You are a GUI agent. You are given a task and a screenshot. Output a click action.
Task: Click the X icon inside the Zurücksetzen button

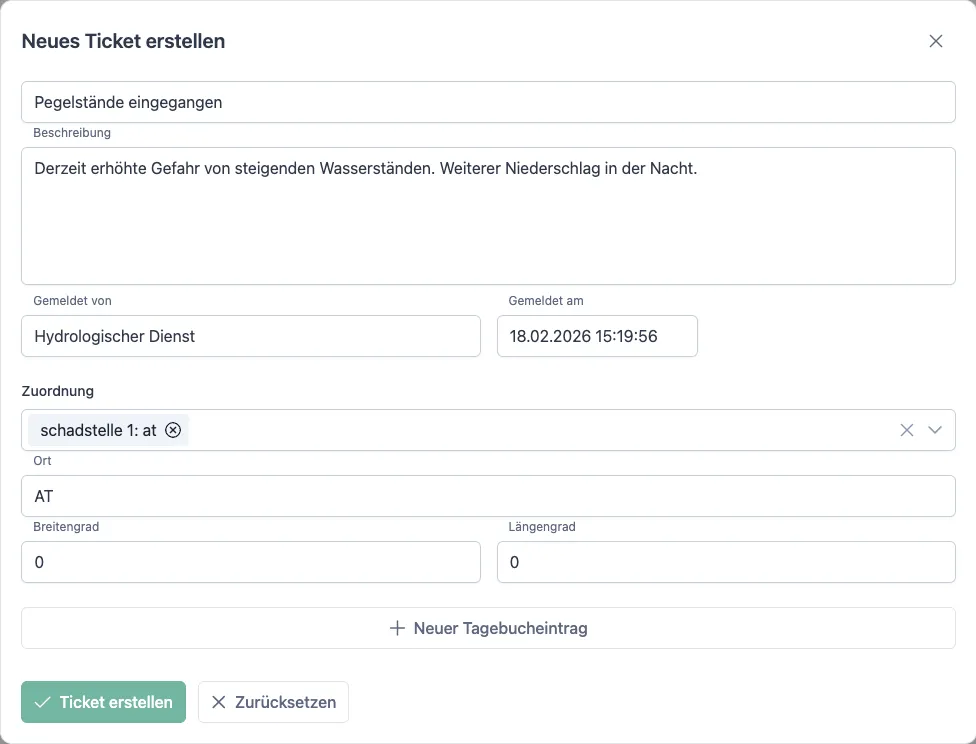(218, 702)
